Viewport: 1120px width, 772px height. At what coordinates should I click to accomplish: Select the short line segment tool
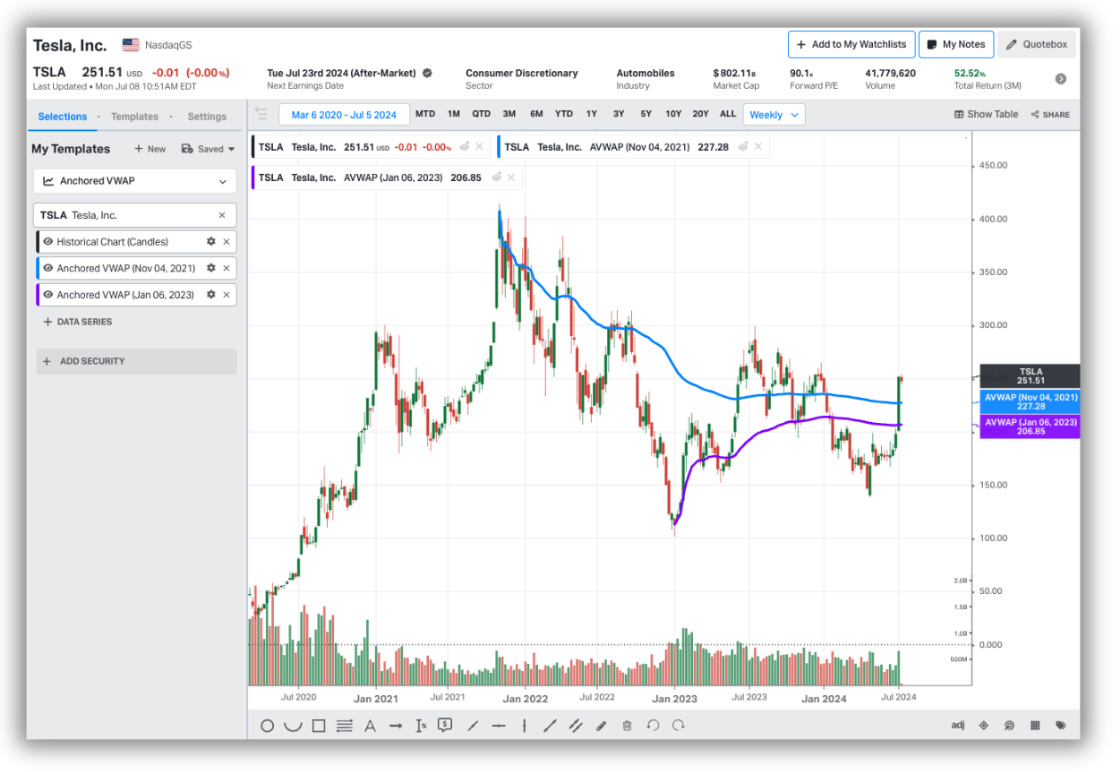coord(473,726)
